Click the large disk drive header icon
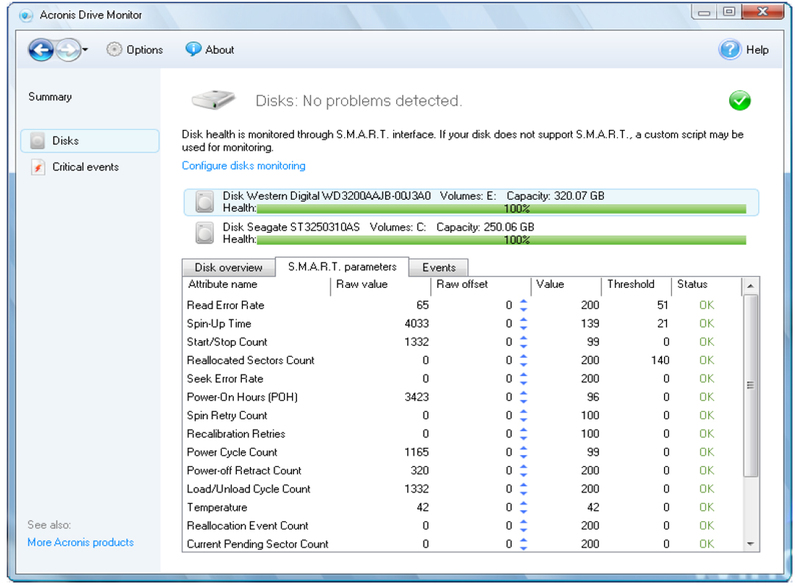The width and height of the screenshot is (800, 586). (x=213, y=99)
